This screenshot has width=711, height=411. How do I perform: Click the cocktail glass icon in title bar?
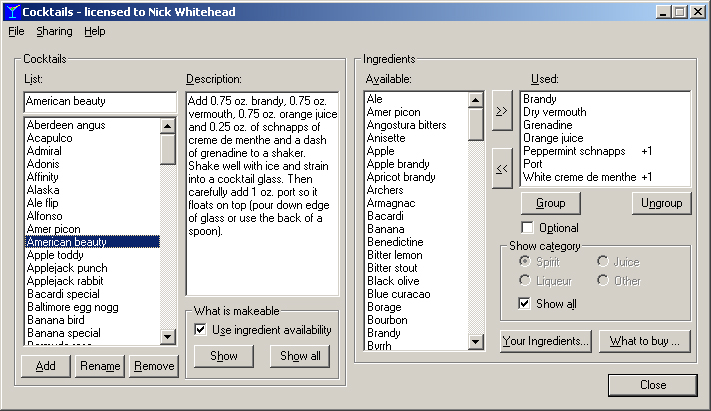[13, 12]
